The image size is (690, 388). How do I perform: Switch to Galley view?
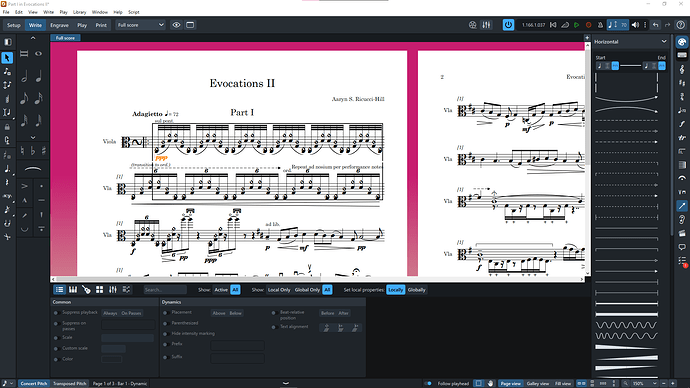tap(538, 384)
